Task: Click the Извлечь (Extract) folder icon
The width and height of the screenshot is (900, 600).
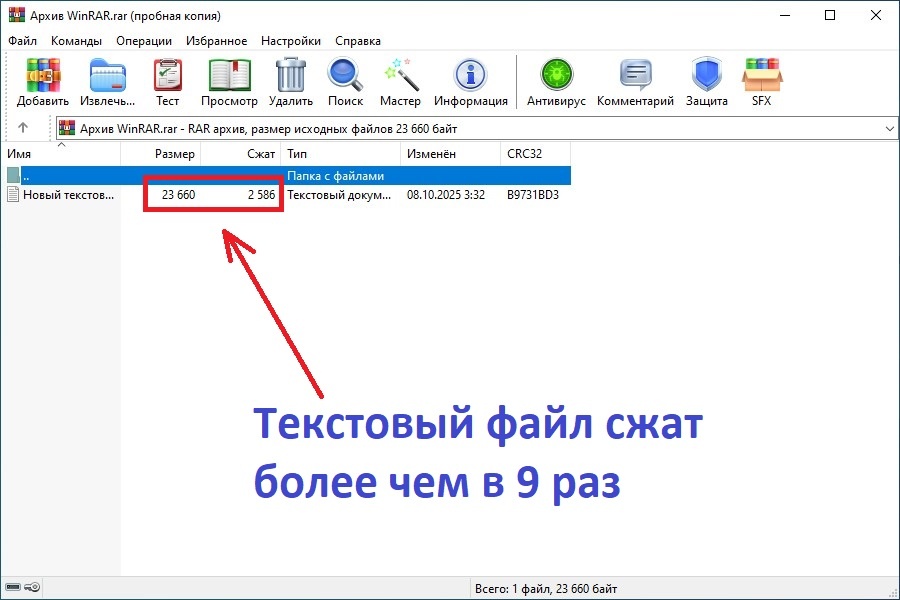Action: point(107,75)
